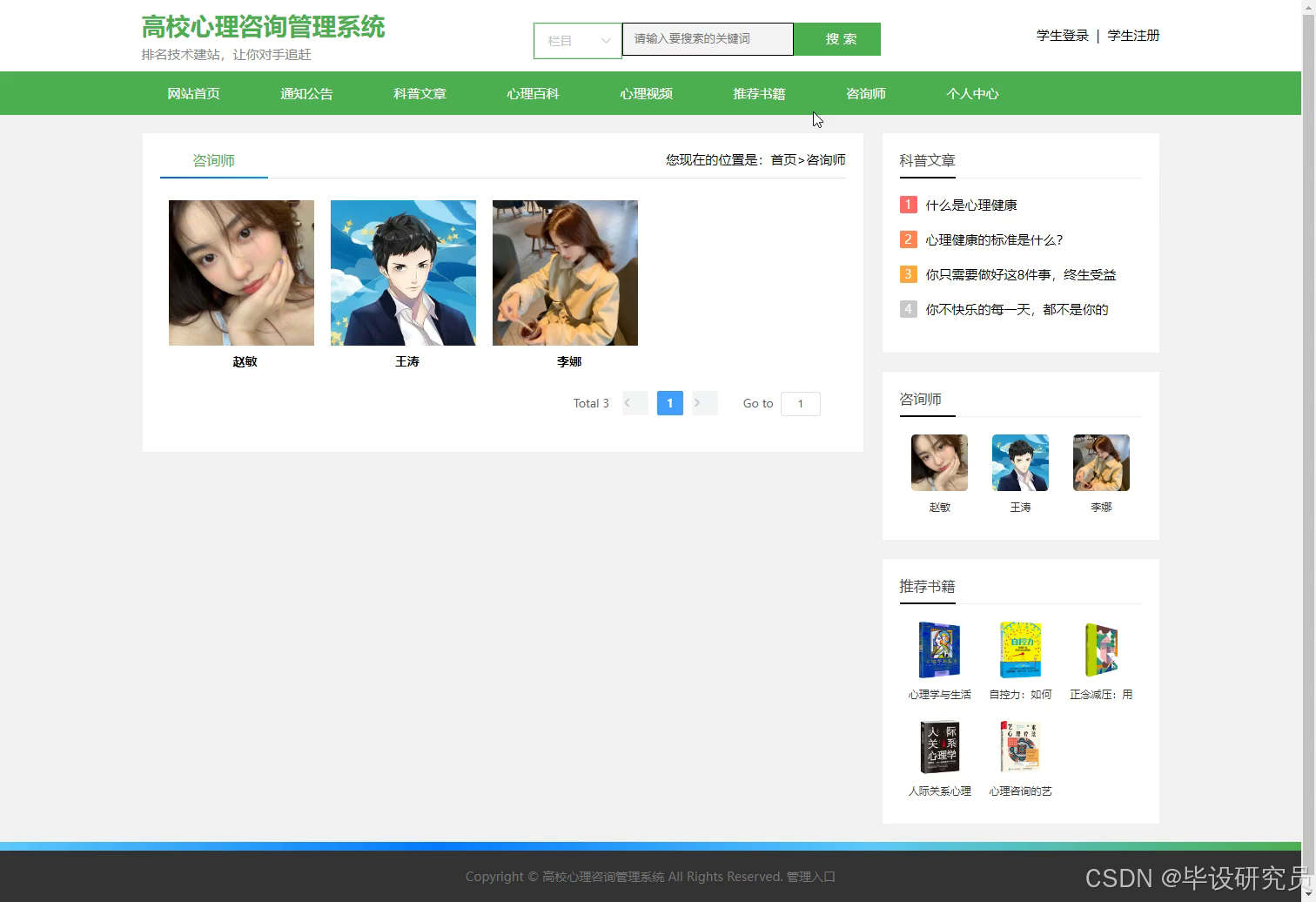Open the 人际关系心理学 book cover
Image resolution: width=1316 pixels, height=902 pixels.
point(939,747)
